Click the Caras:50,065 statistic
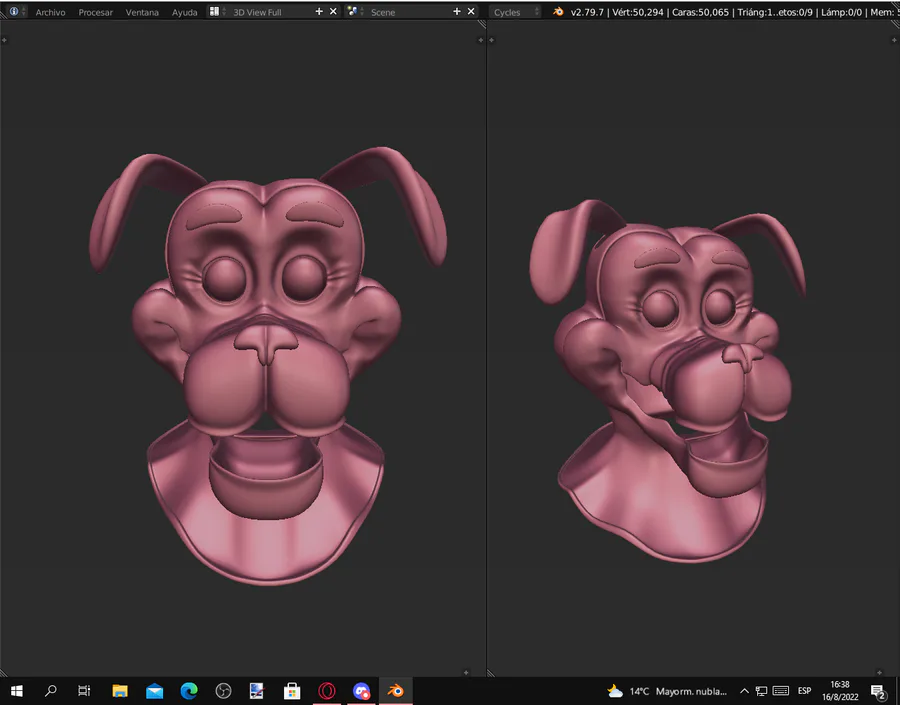The width and height of the screenshot is (900, 705). point(700,12)
